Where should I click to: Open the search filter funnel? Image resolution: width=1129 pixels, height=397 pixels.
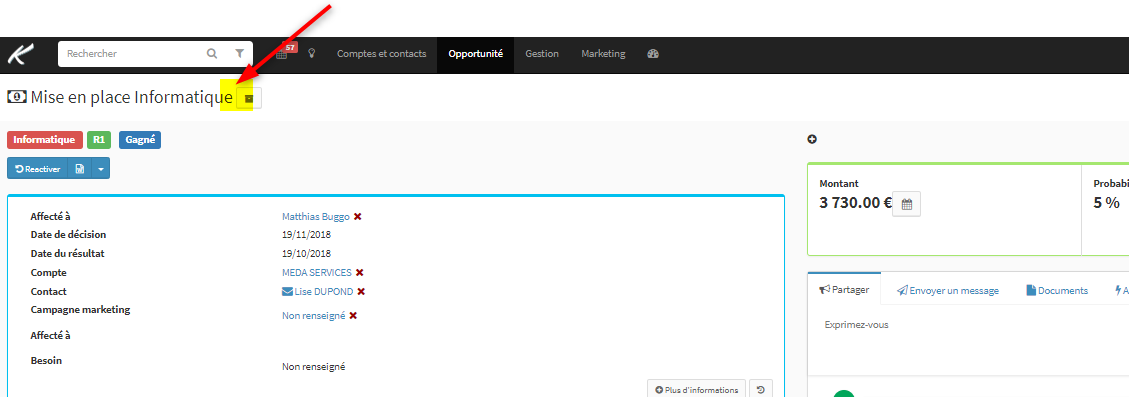point(240,53)
